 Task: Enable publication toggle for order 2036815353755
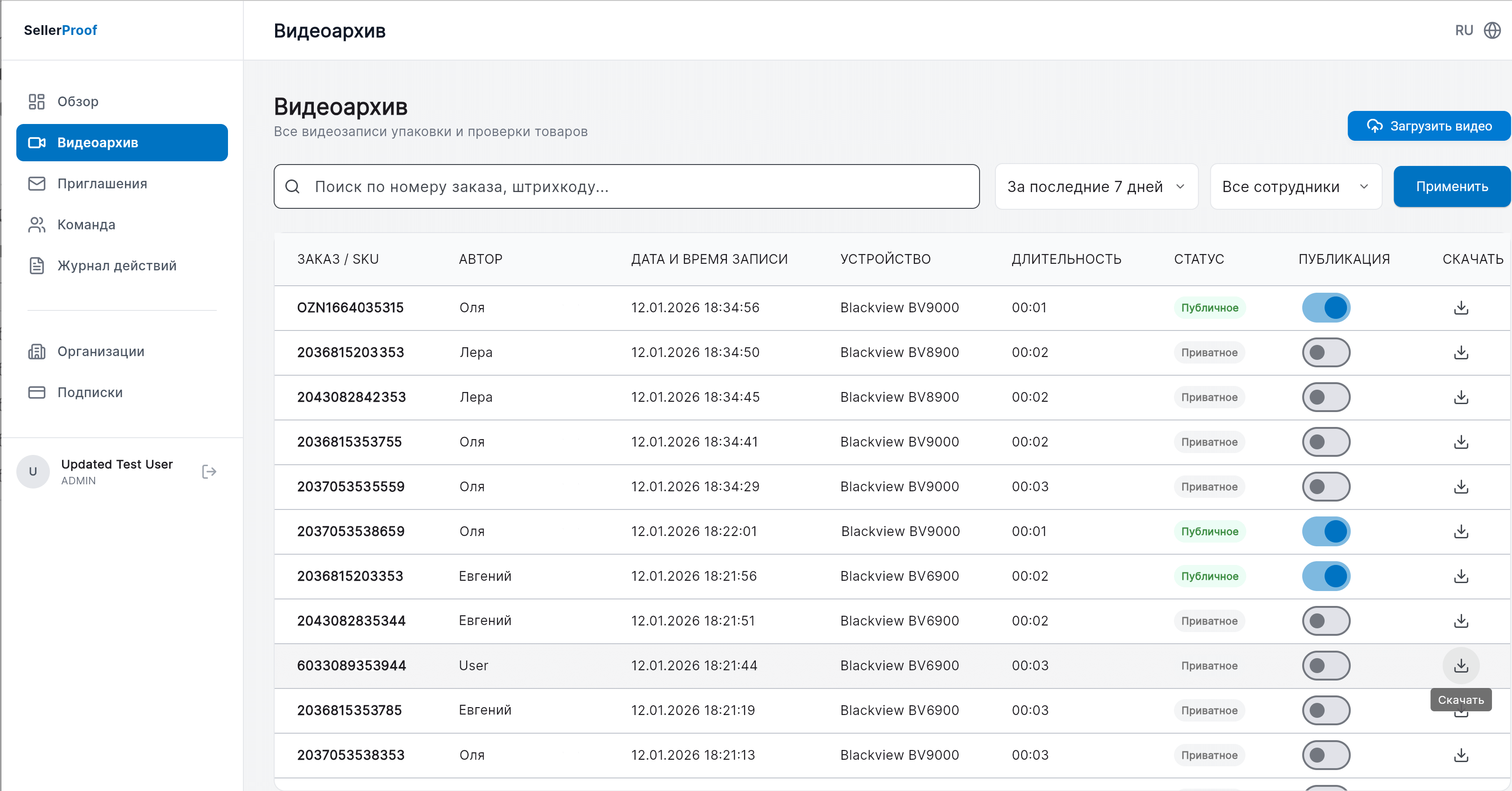click(x=1326, y=442)
